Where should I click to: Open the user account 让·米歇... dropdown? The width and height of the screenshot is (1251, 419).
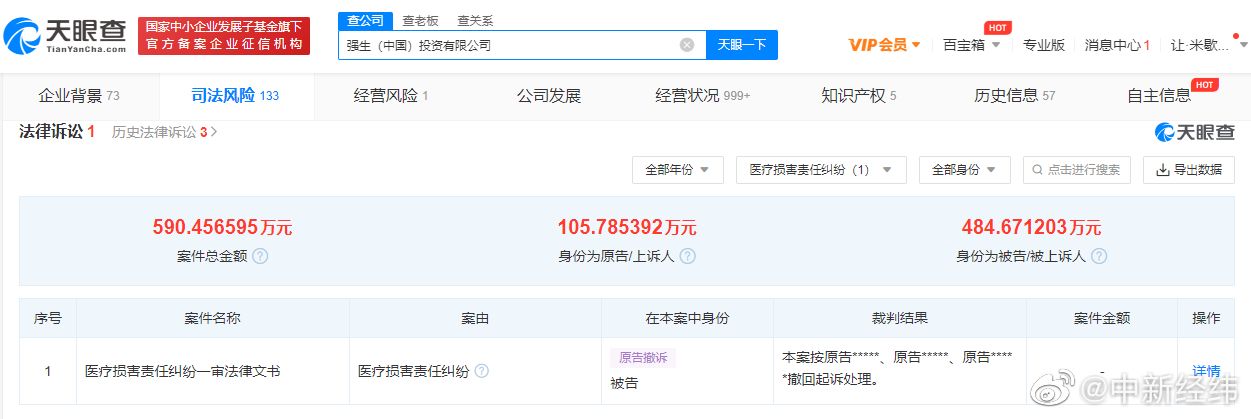pyautogui.click(x=1210, y=45)
